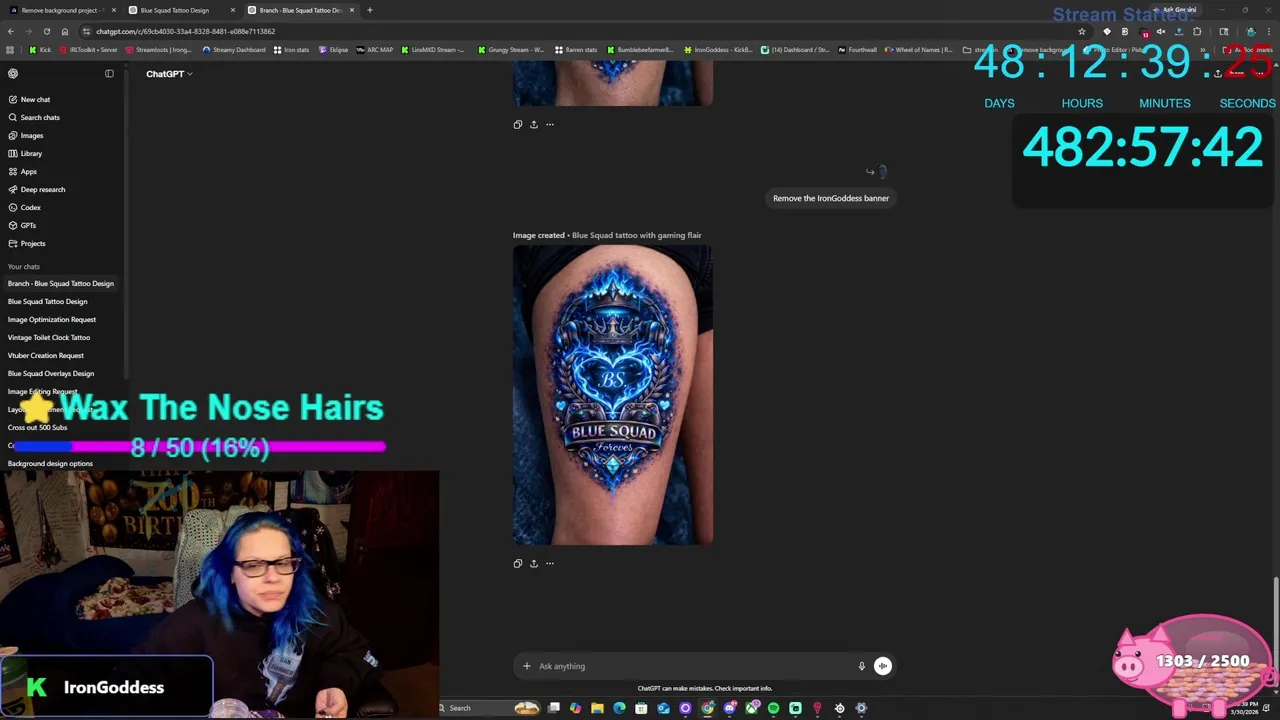The image size is (1280, 720).
Task: Open the Kick bookmark
Action: [x=41, y=49]
